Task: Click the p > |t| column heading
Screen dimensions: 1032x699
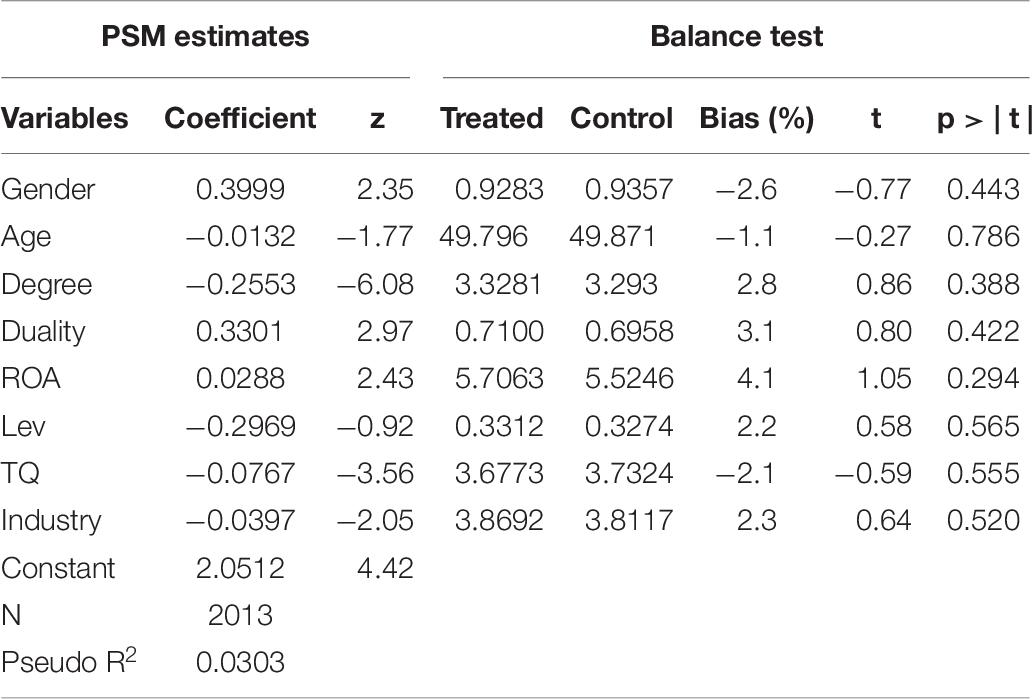Action: click(984, 118)
